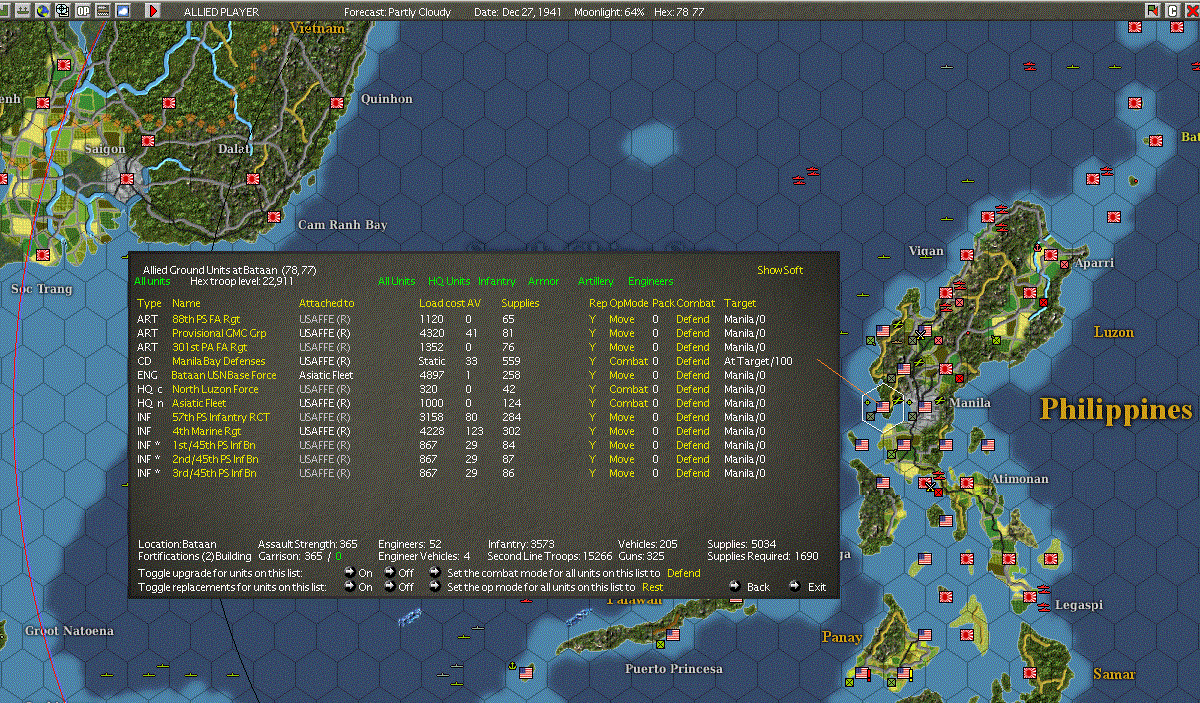Set combat mode for all units arrow
The height and width of the screenshot is (703, 1200).
click(x=436, y=573)
